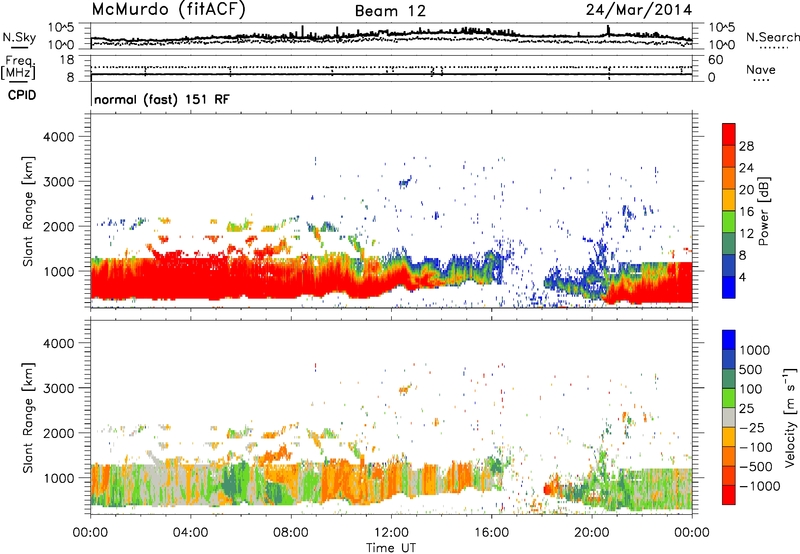This screenshot has width=800, height=554.
Task: Click power panel 'Slant Range [km]' label
Action: pos(28,211)
